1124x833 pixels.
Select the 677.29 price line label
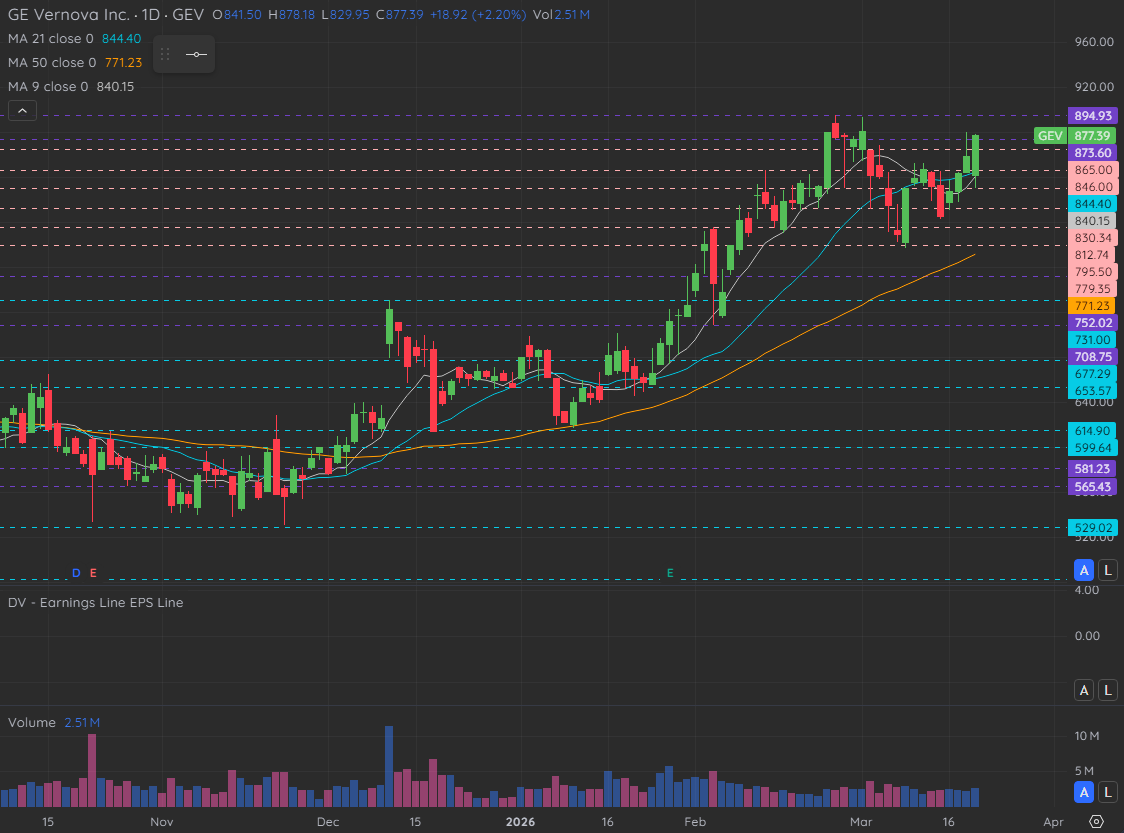coord(1092,373)
